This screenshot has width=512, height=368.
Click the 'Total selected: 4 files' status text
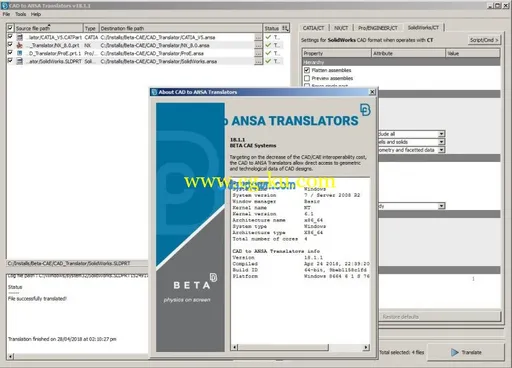[x=402, y=352]
